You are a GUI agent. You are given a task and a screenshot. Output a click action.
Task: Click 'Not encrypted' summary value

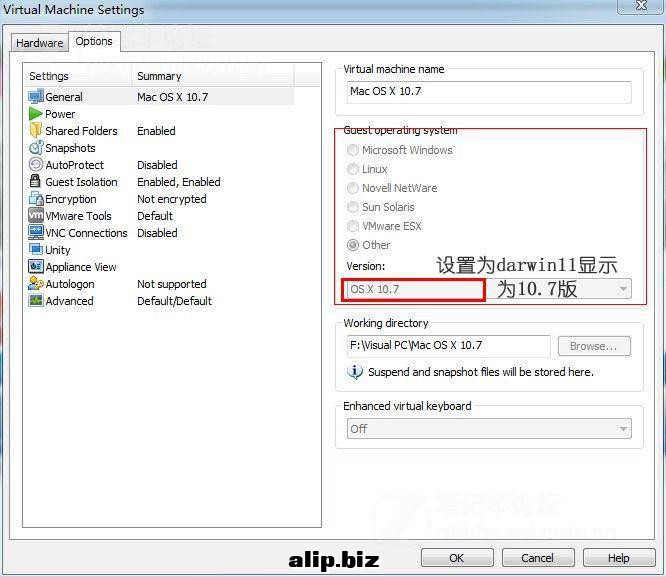[x=172, y=199]
